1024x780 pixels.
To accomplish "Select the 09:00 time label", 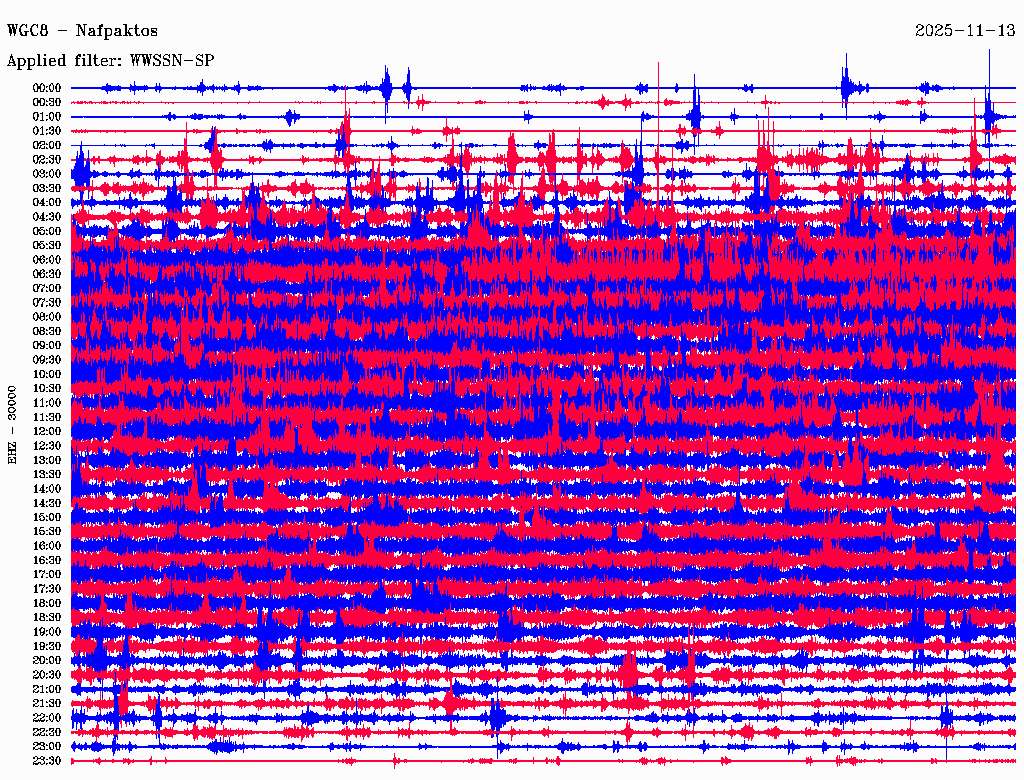I will 47,346.
